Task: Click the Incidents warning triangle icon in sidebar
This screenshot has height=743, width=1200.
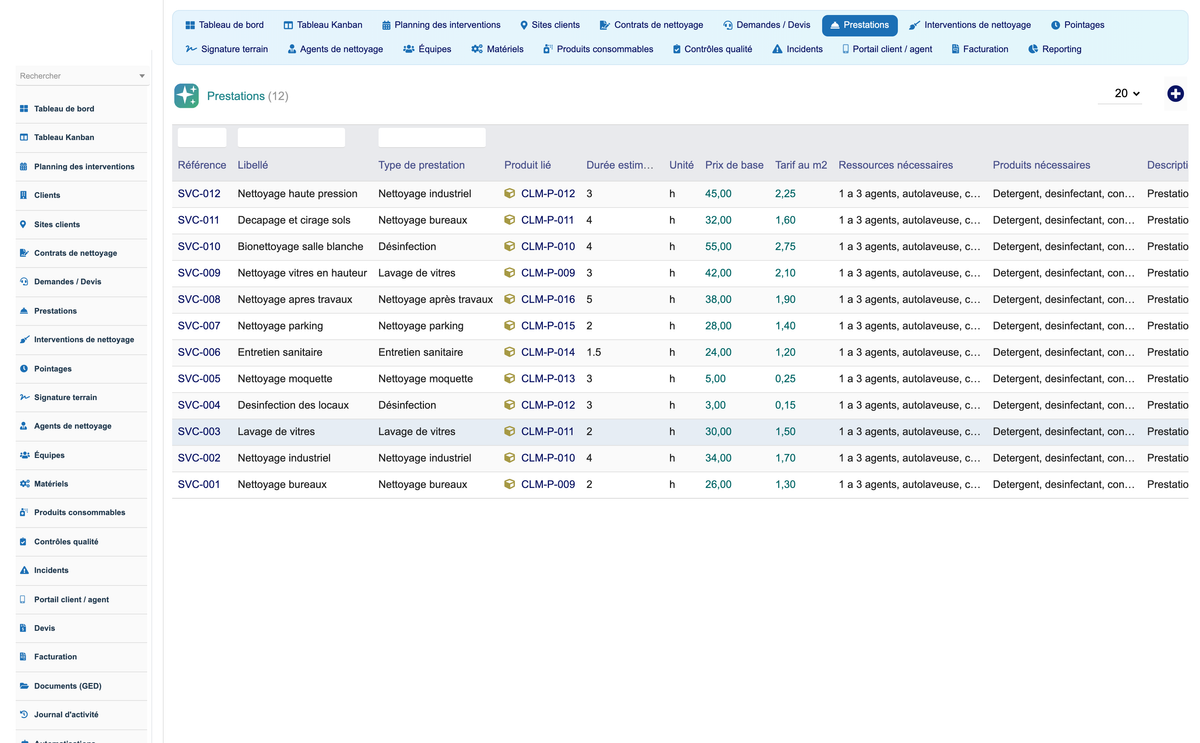Action: (x=24, y=571)
